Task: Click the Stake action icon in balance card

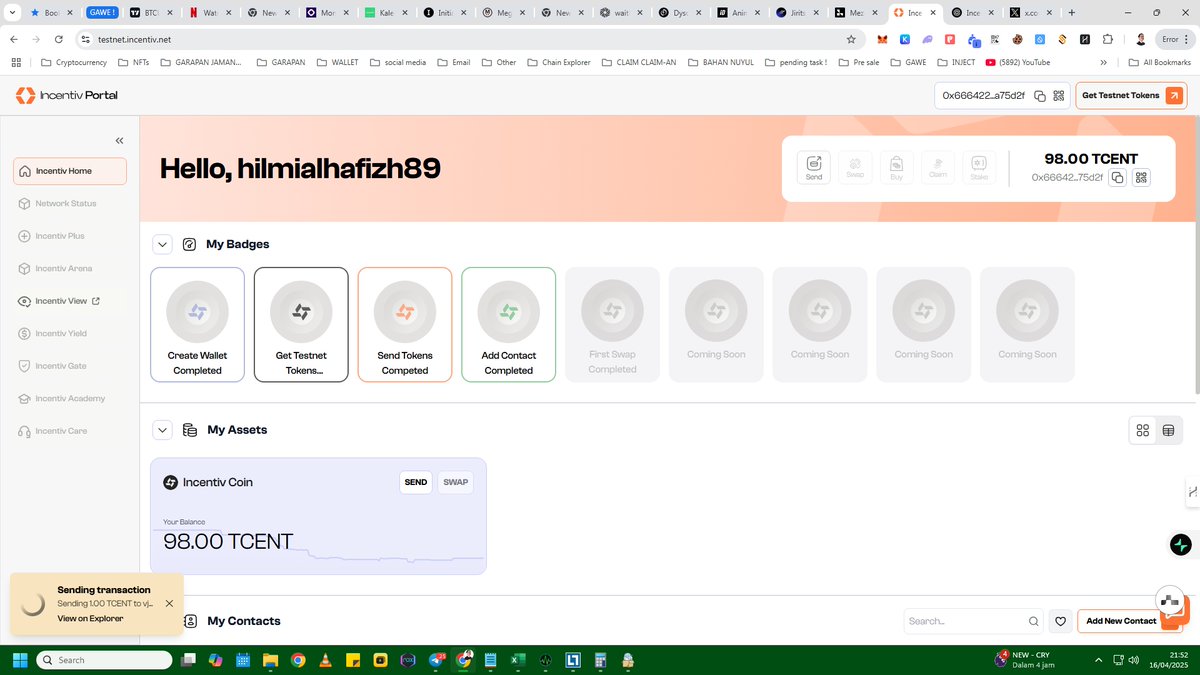Action: tap(979, 167)
